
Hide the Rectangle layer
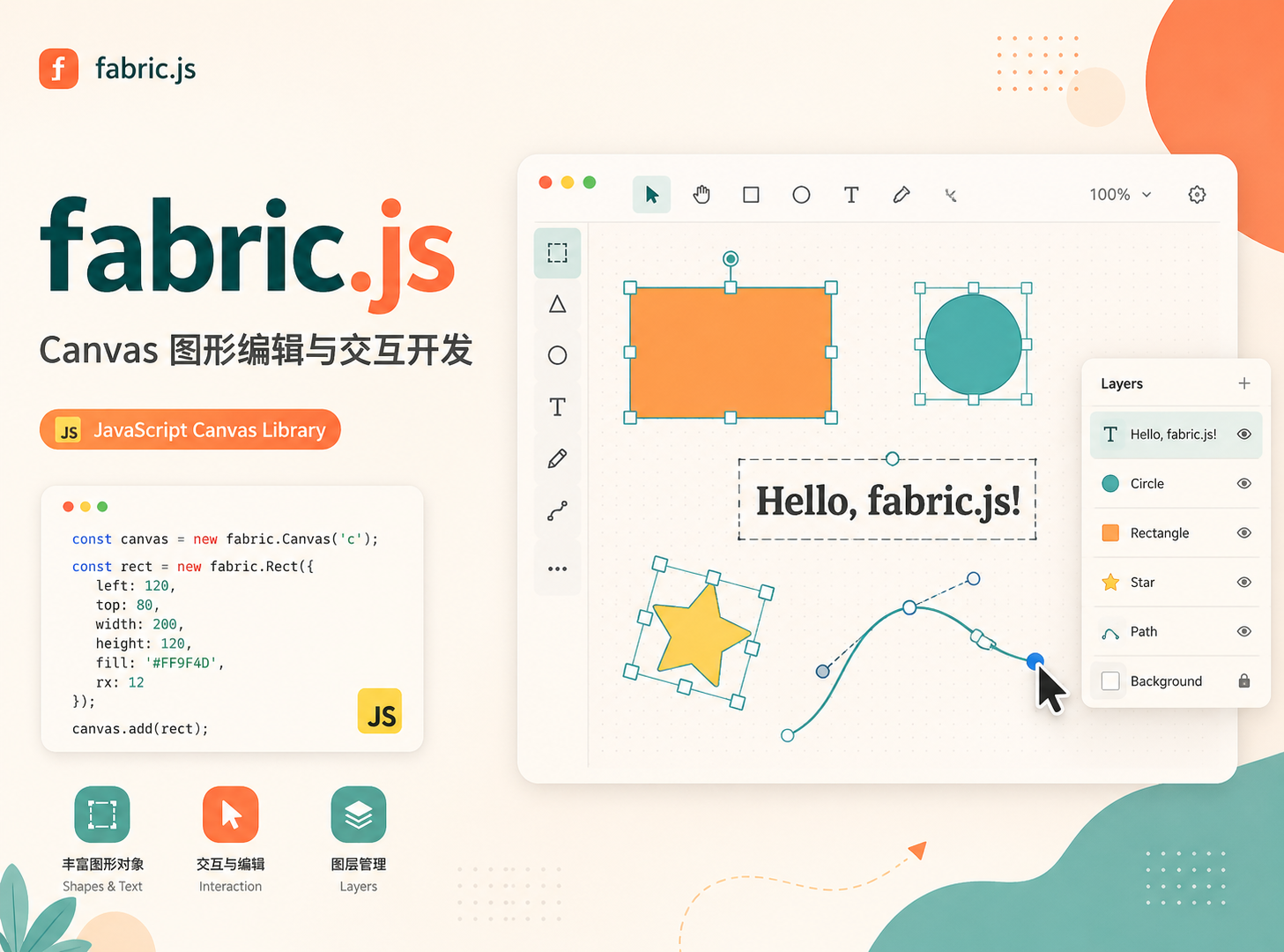1244,533
